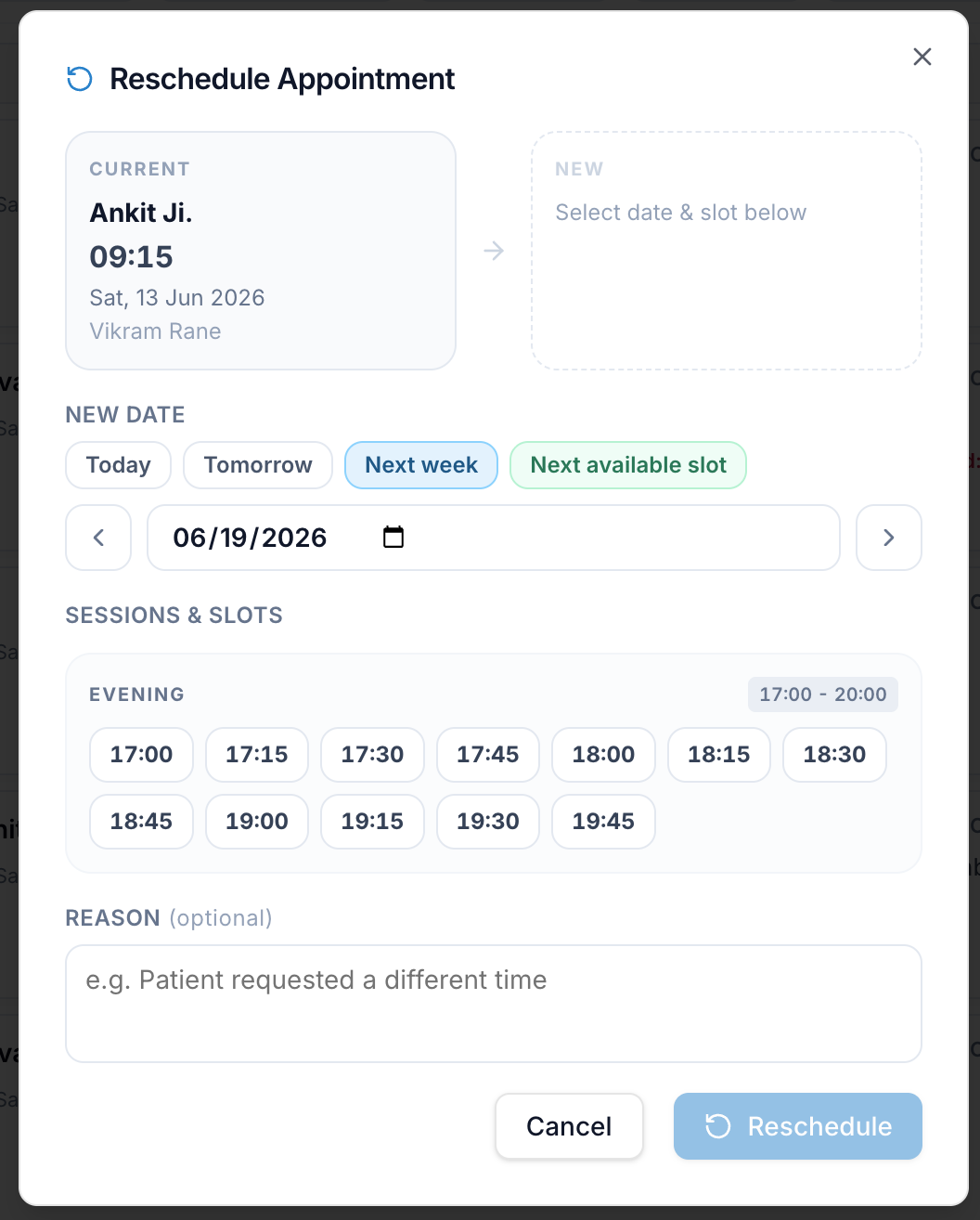
Task: Select the Next week date chip
Action: coord(421,465)
